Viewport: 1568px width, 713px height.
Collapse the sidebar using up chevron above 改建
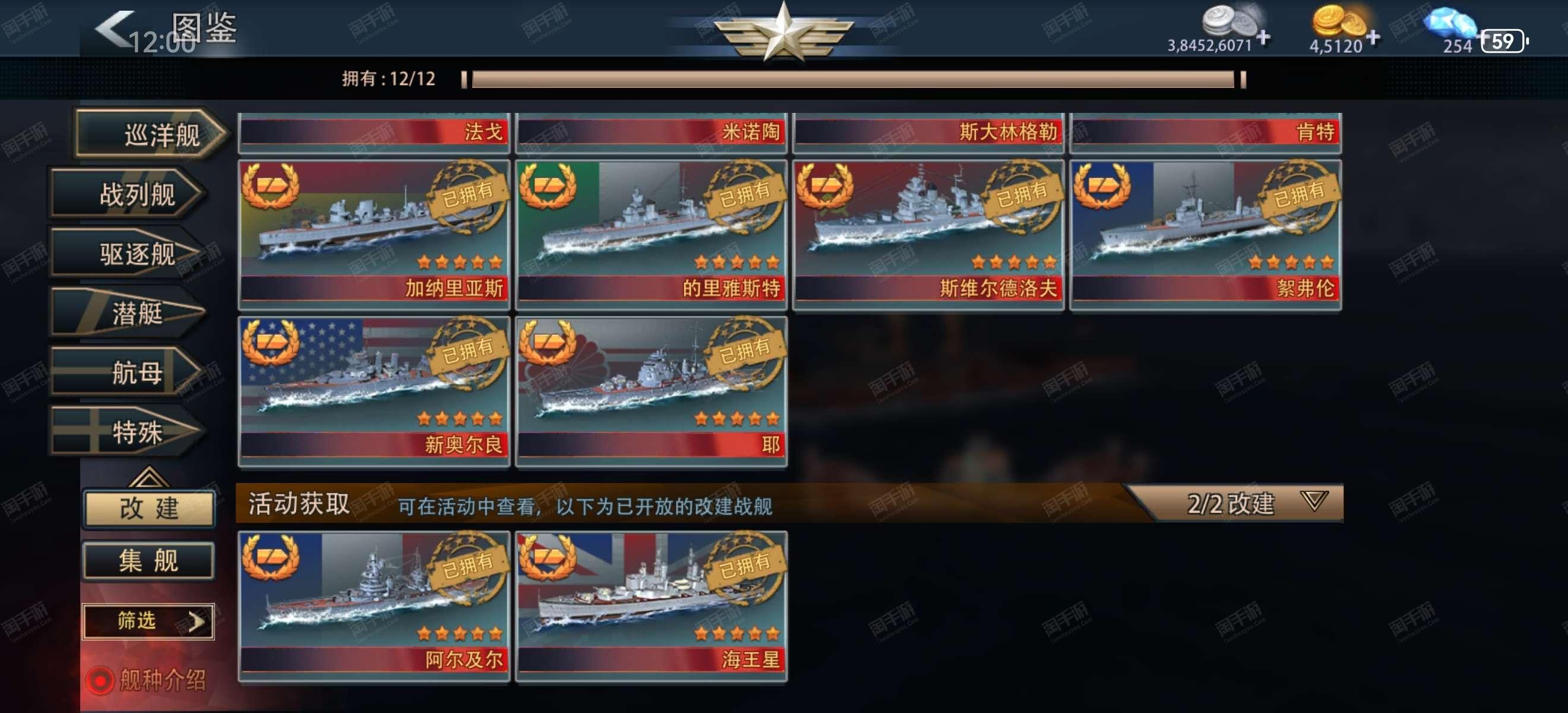(x=148, y=477)
